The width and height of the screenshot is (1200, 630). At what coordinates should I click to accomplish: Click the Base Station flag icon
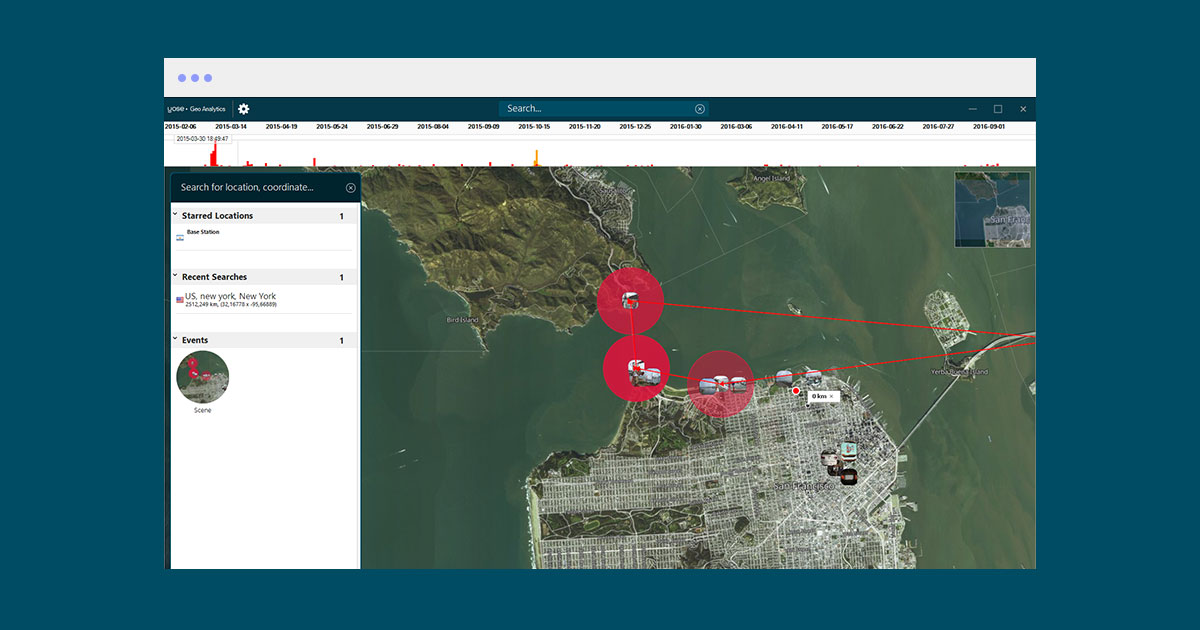[x=180, y=238]
